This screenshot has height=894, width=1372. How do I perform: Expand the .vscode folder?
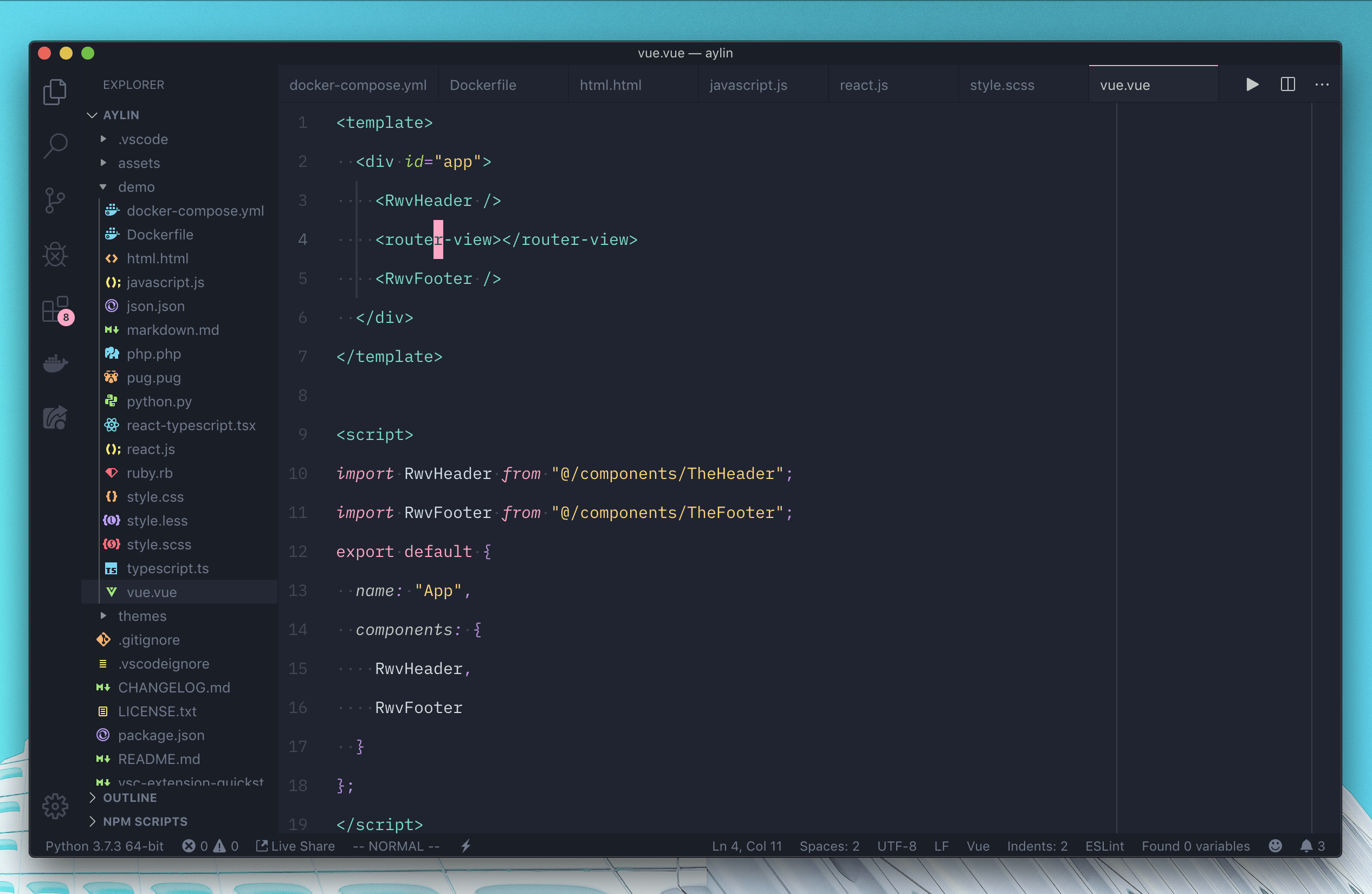coord(143,139)
